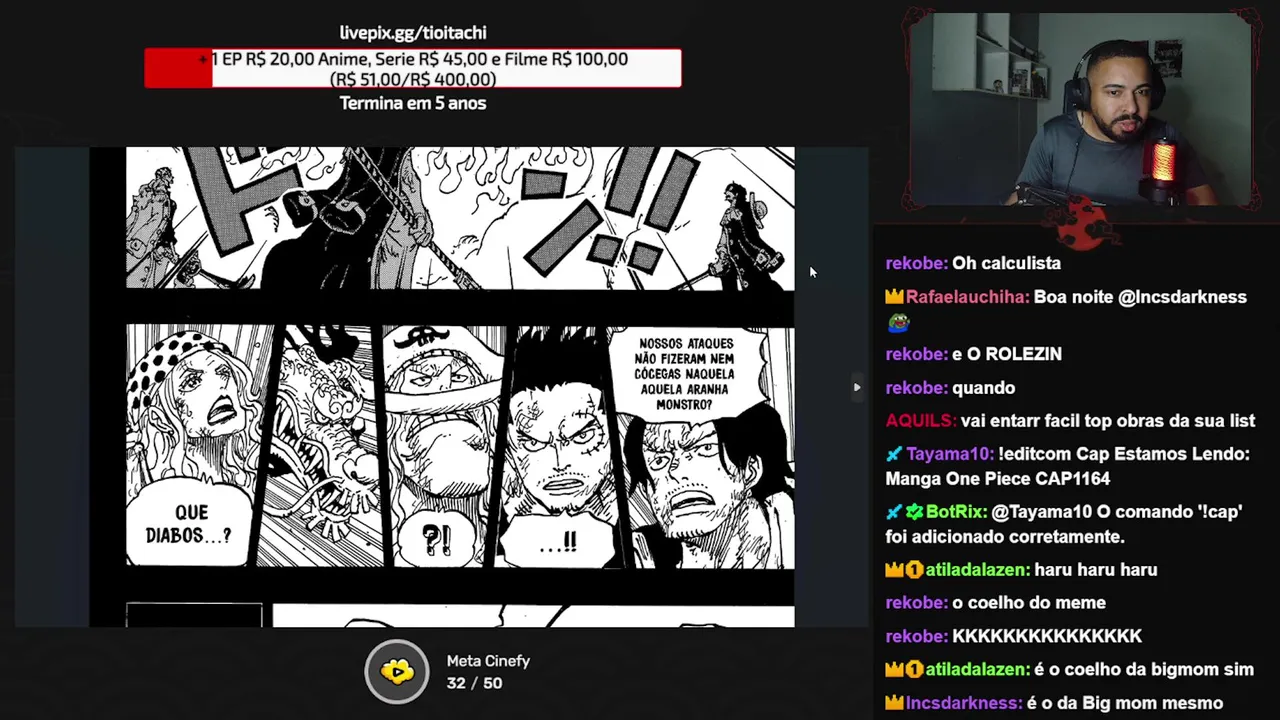Click the crown badge beside lncsdarkness

894,703
